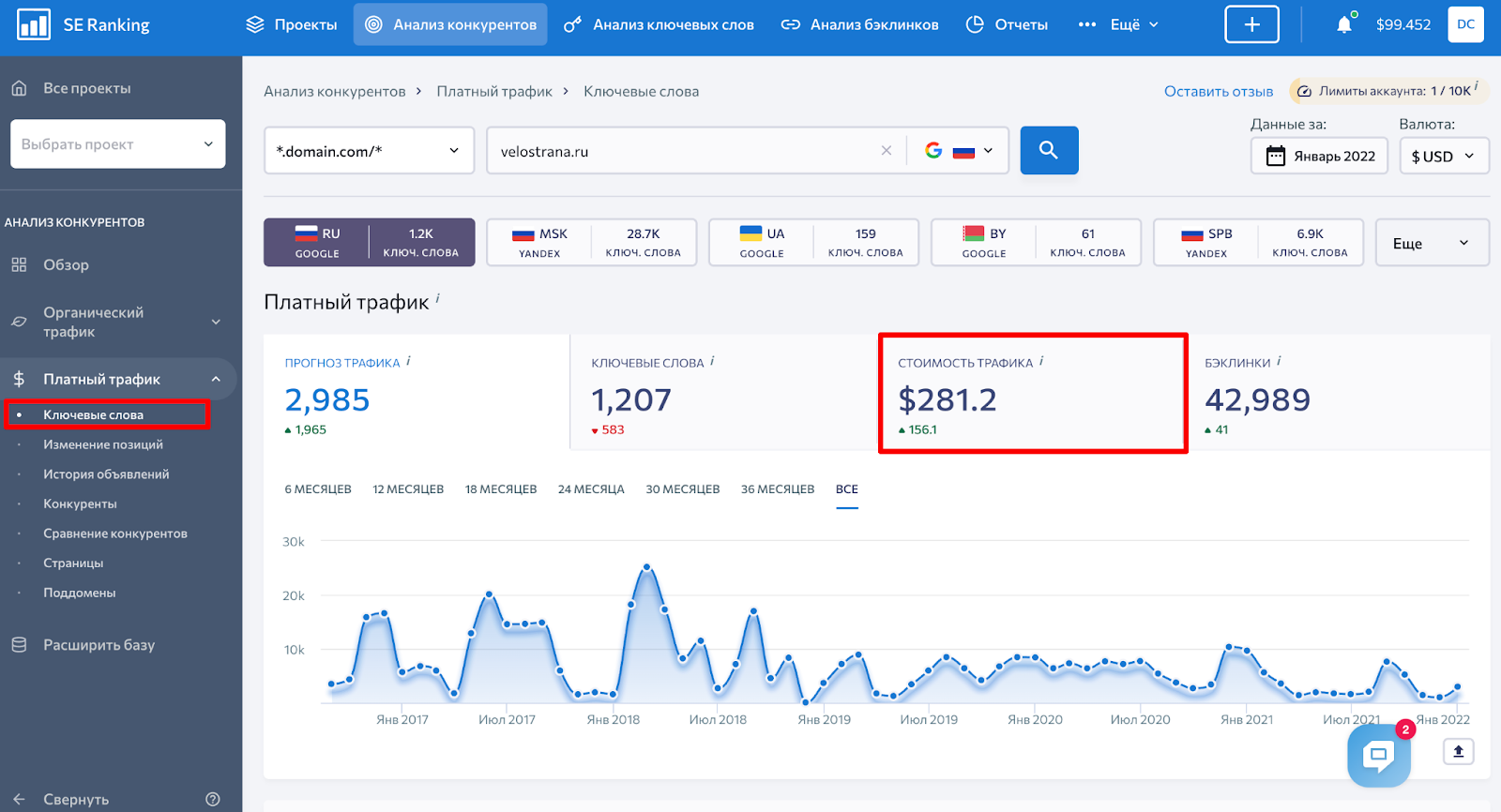The image size is (1501, 812).
Task: Click the plus add button in header
Action: coord(1251,24)
